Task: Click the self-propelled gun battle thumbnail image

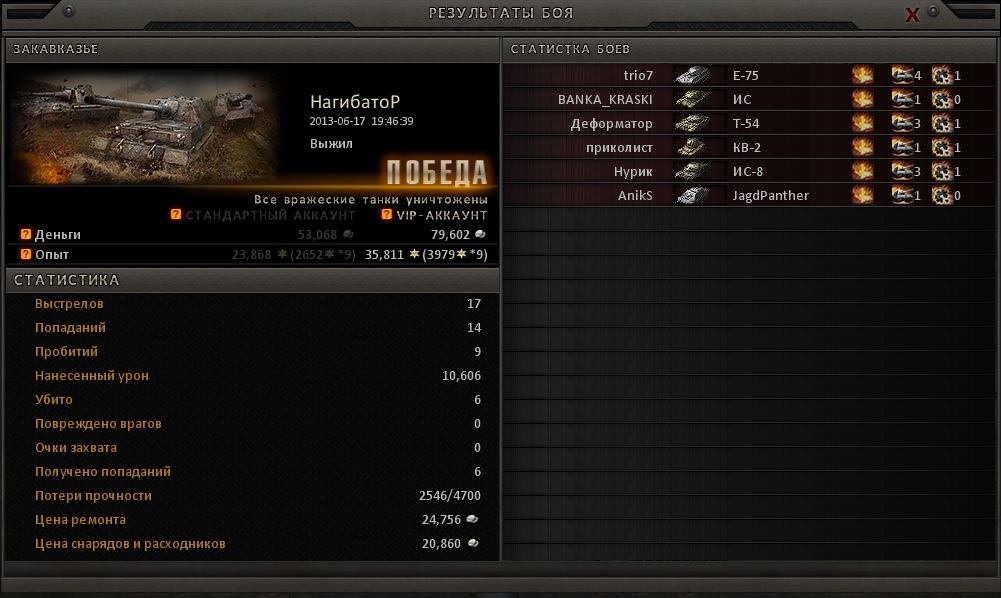Action: 144,126
